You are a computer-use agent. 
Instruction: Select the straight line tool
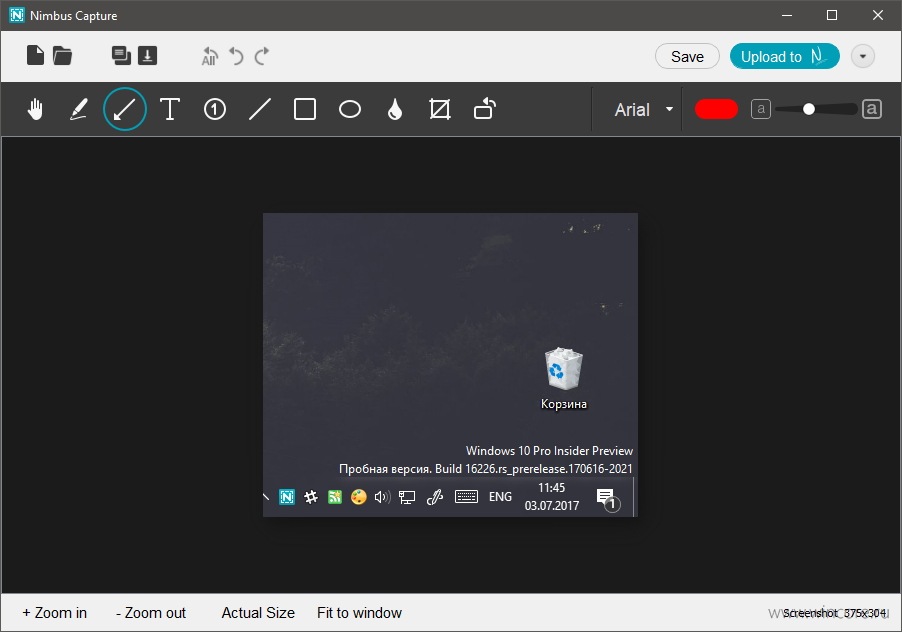[259, 109]
